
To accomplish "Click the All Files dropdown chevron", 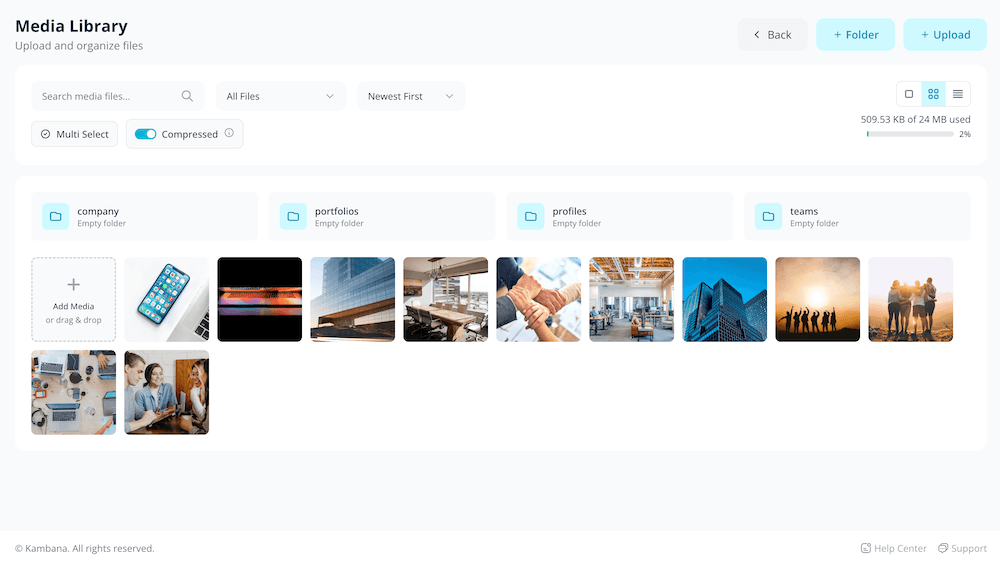I will click(x=330, y=96).
